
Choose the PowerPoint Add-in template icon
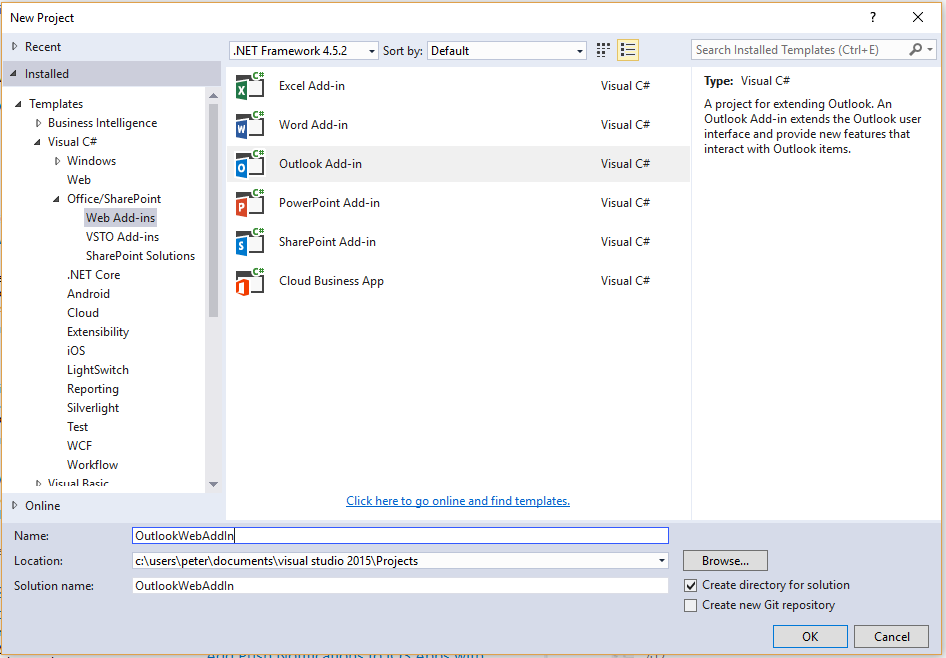[250, 203]
